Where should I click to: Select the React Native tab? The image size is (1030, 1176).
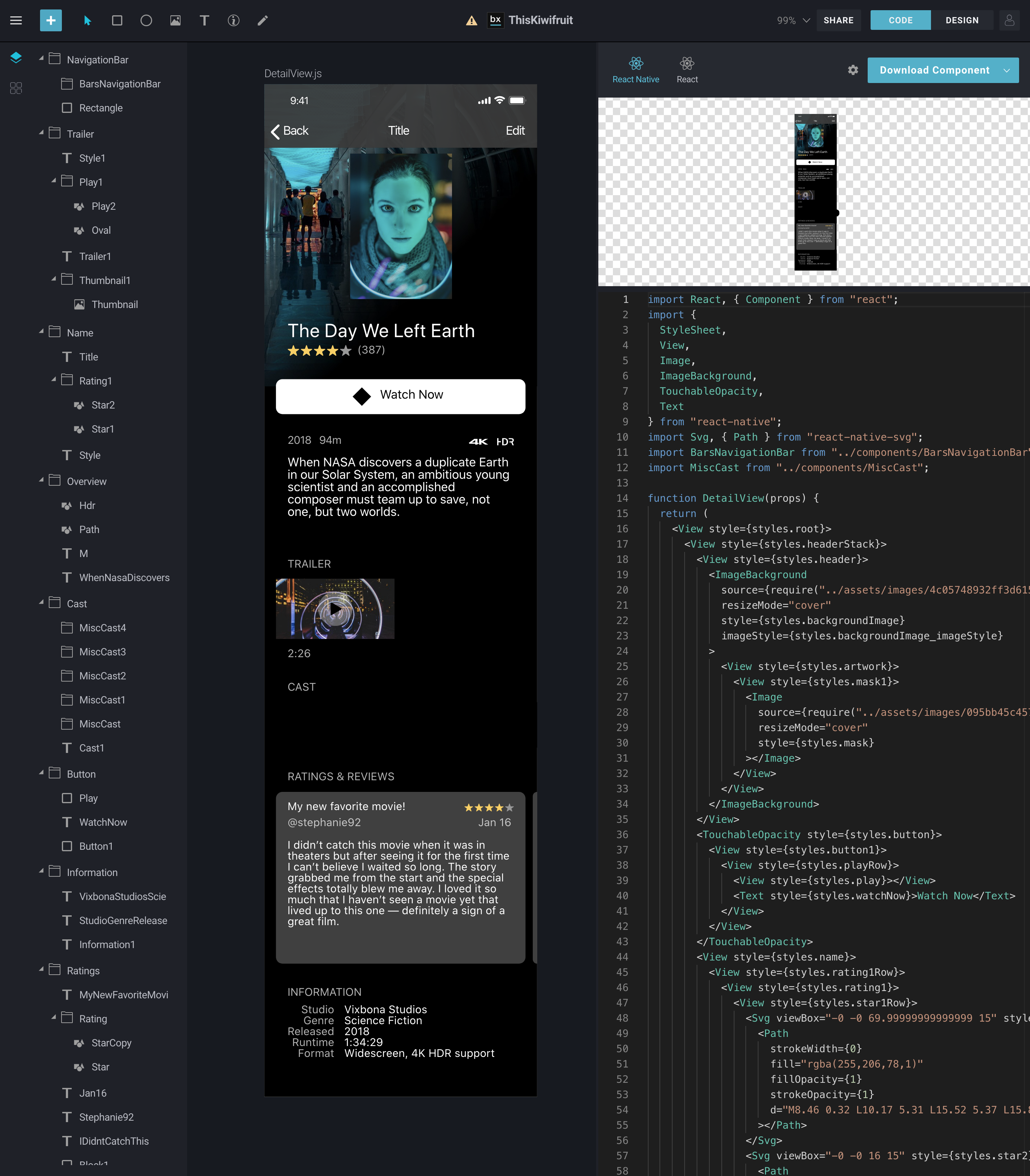(x=636, y=70)
